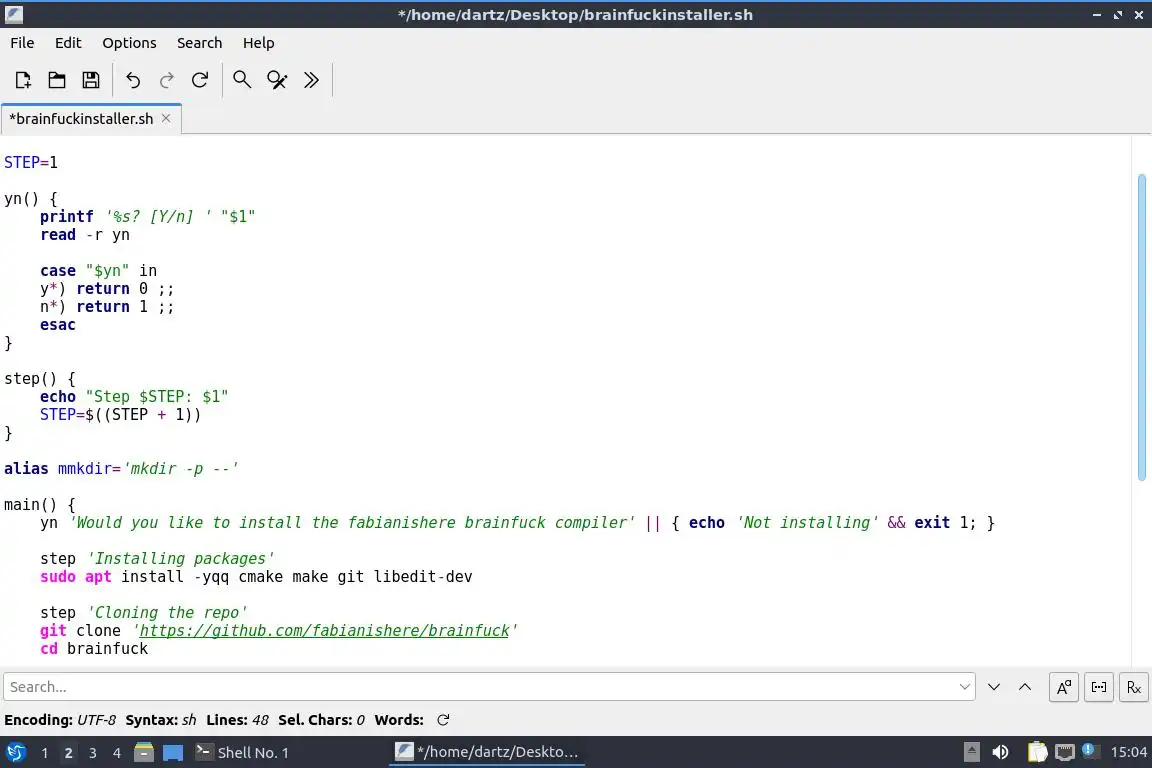Image resolution: width=1152 pixels, height=768 pixels.
Task: Create a new document with toolbar icon
Action: (23, 79)
